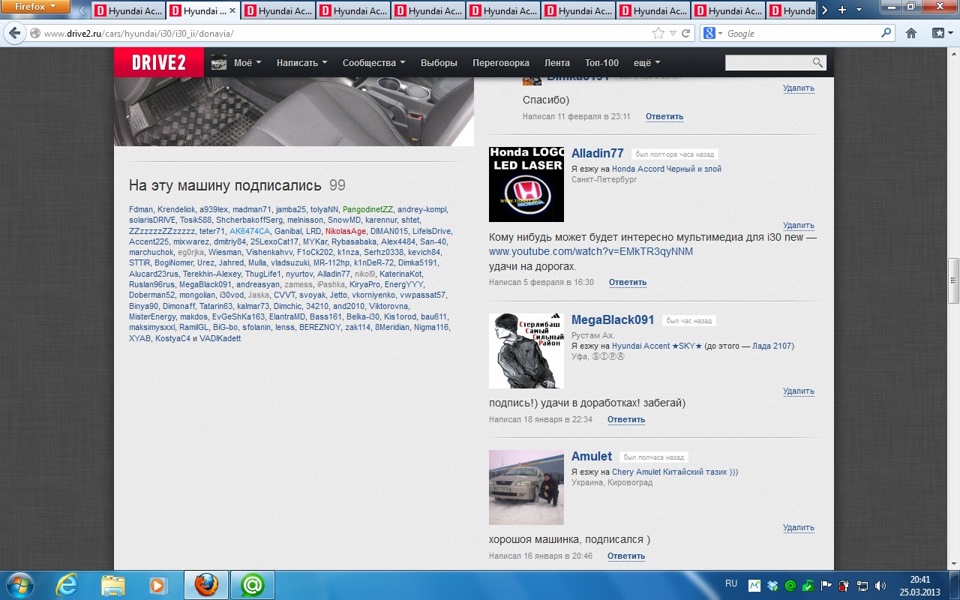Click subscriber PangodinetZZ
Image resolution: width=960 pixels, height=600 pixels.
(x=368, y=209)
